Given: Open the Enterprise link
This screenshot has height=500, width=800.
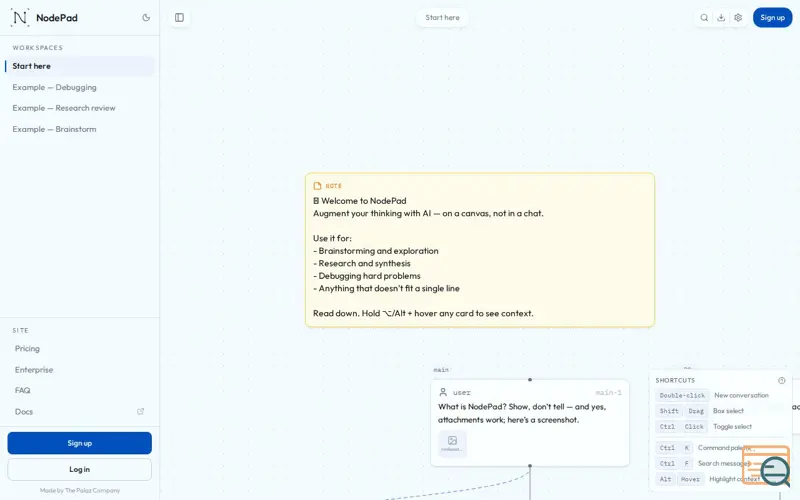Looking at the screenshot, I should pos(34,369).
